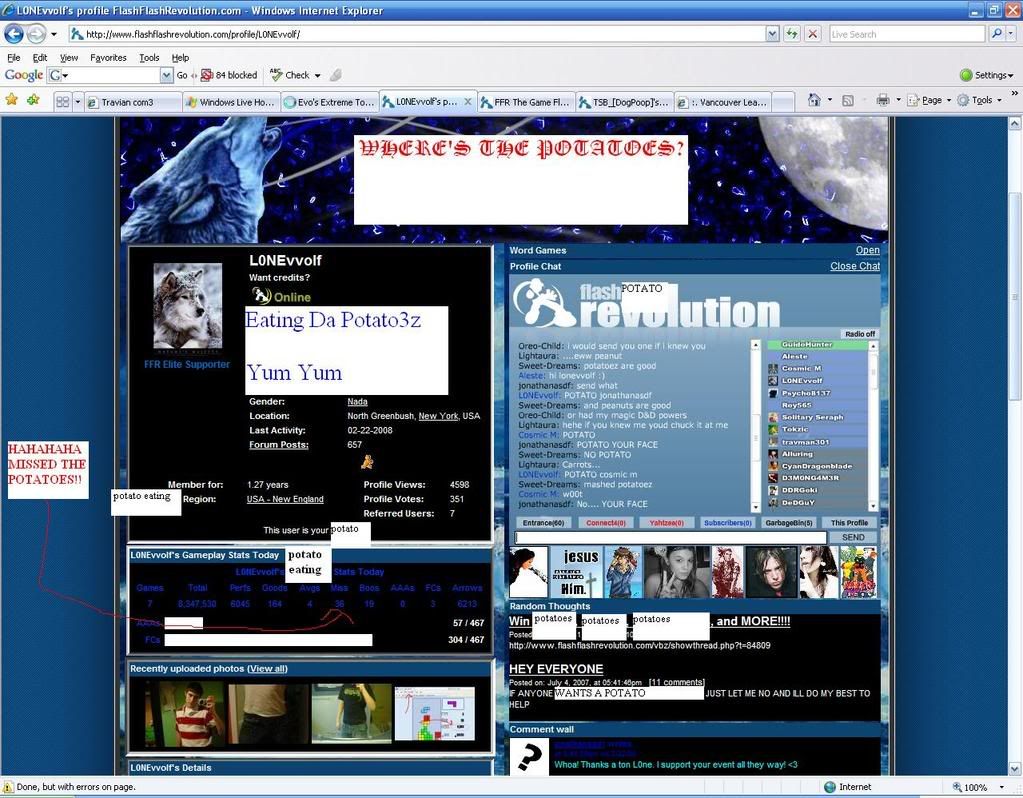Switch to the Travian com3 tab

[x=132, y=102]
